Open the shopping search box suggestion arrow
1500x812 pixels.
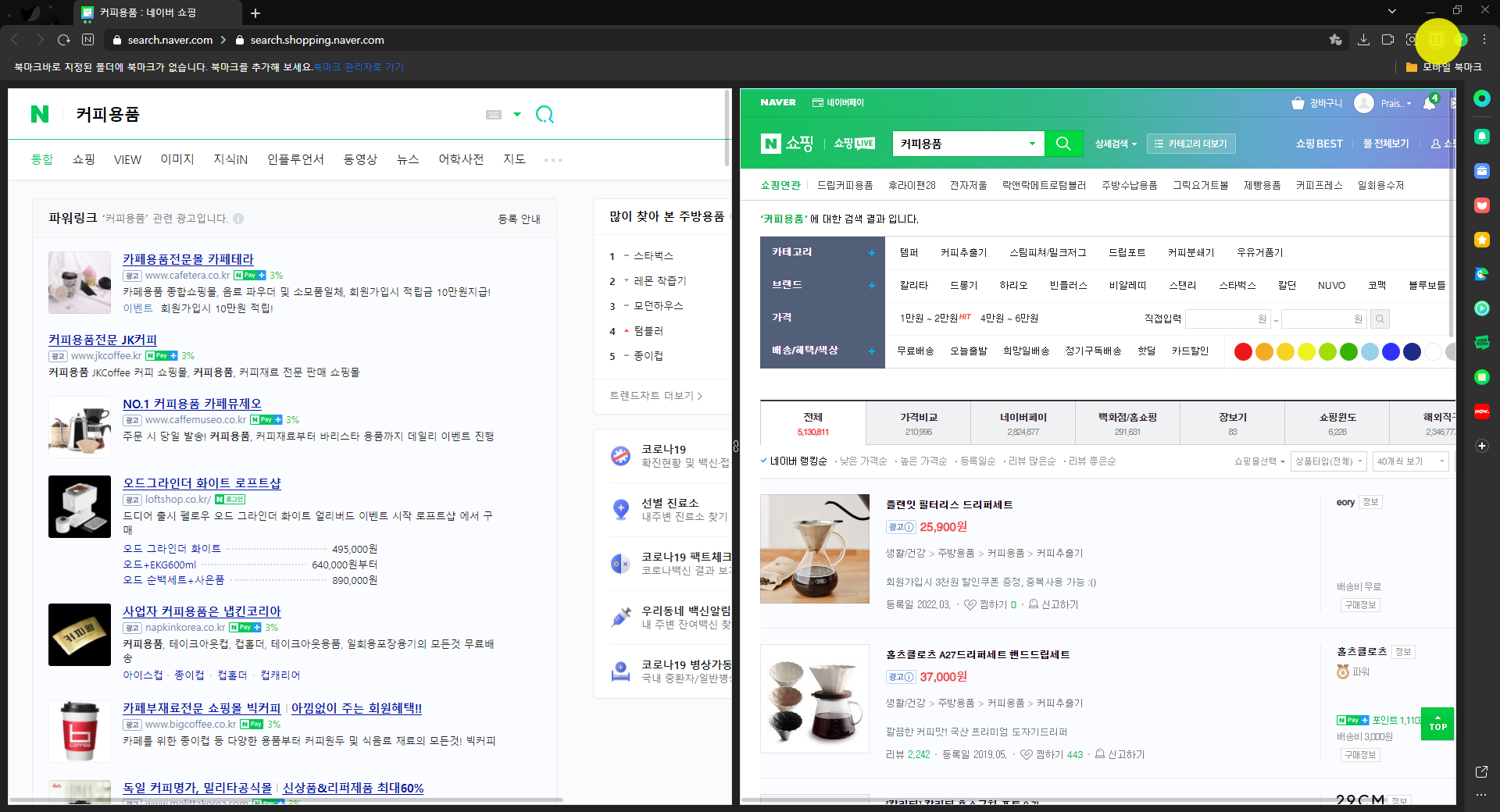pos(1032,144)
